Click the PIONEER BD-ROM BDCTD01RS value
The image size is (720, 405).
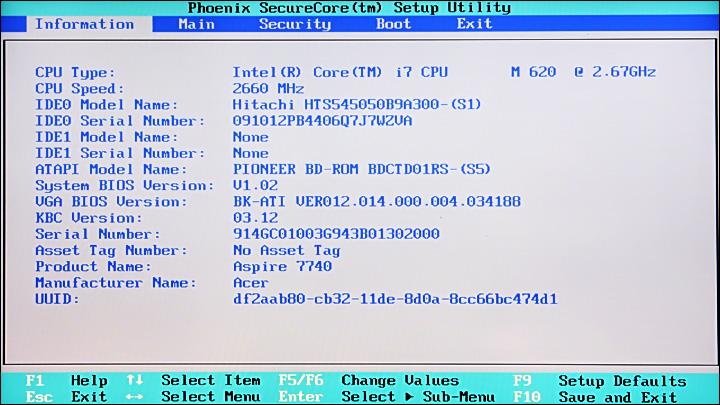[x=362, y=169]
